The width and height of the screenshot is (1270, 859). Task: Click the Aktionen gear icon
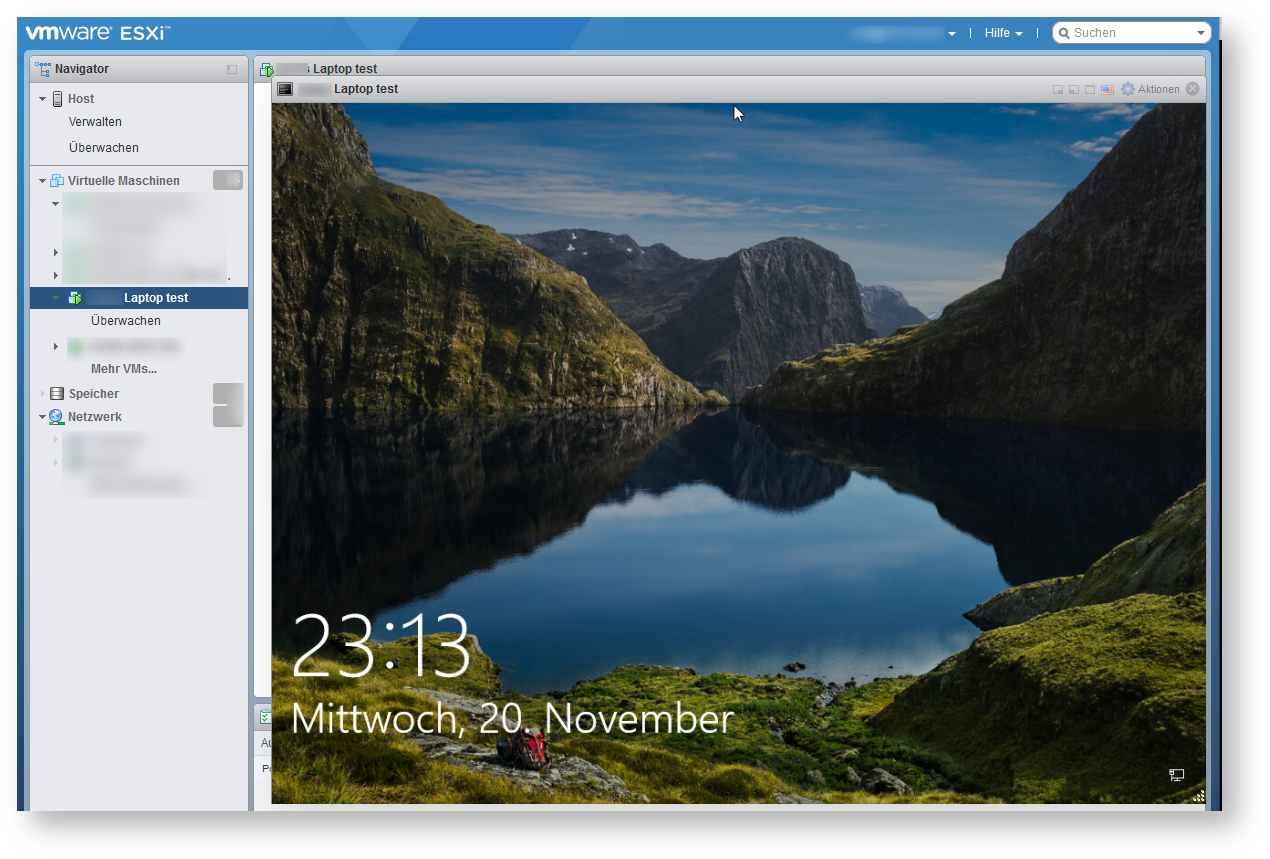pos(1128,89)
